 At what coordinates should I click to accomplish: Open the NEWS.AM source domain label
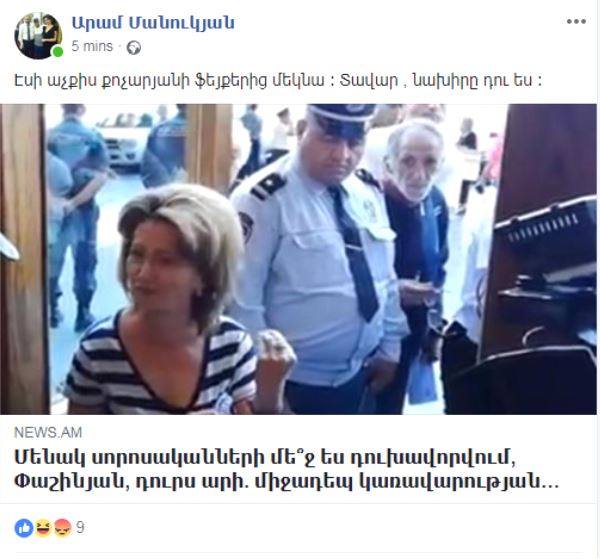click(48, 433)
